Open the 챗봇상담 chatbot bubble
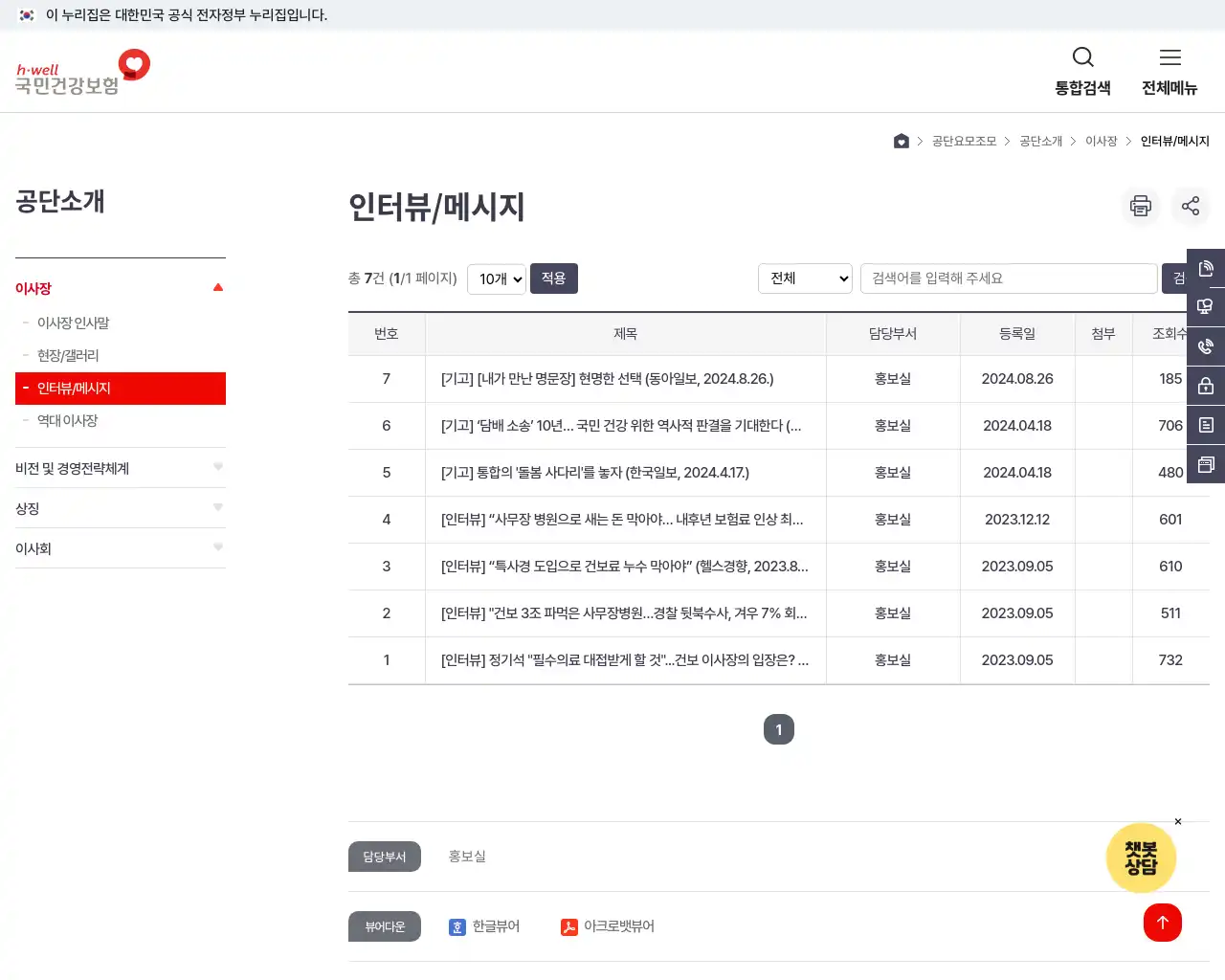 point(1141,858)
